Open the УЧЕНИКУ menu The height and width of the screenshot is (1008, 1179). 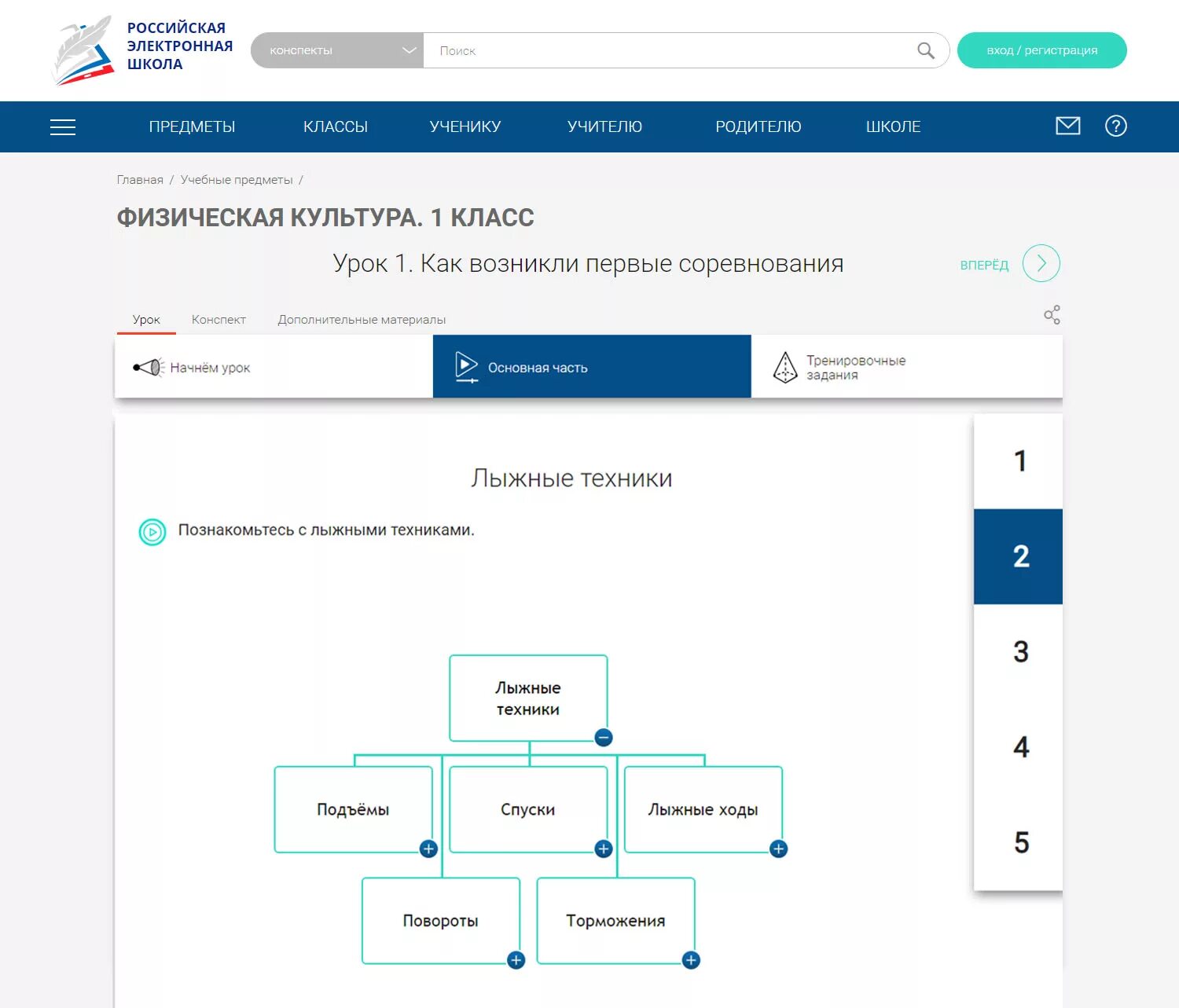click(x=465, y=126)
